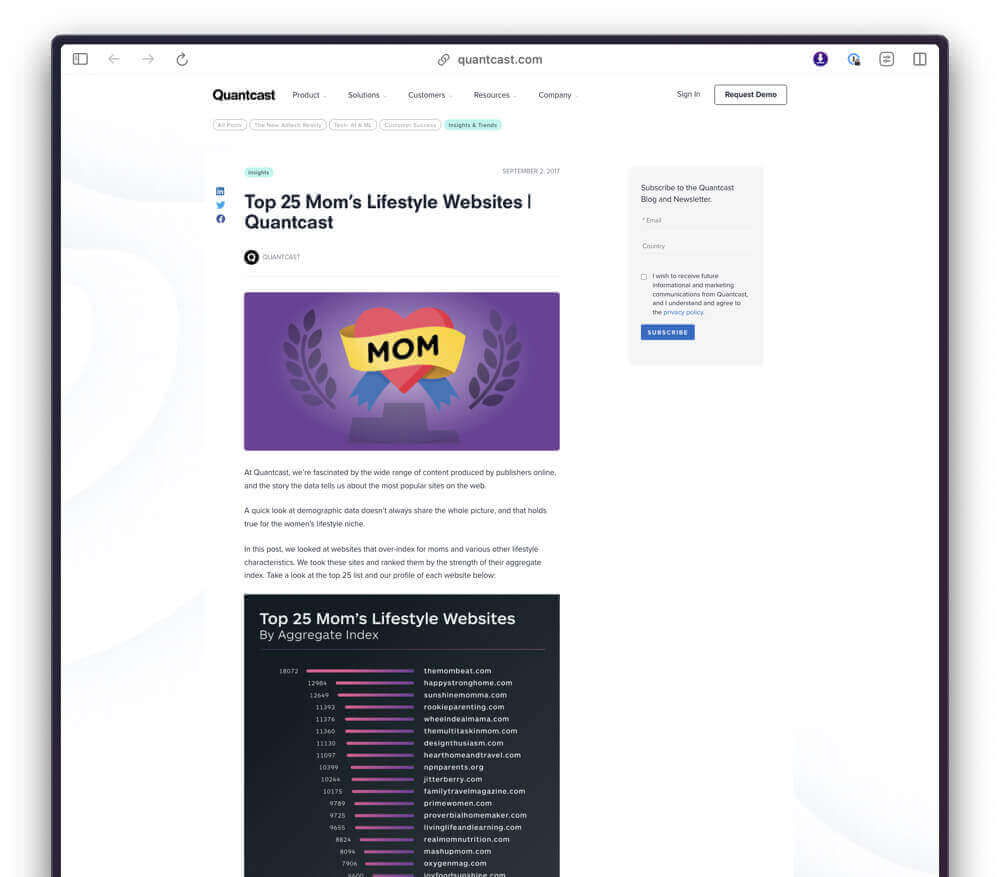Select the Customer Success filter pill
1000x877 pixels.
click(410, 125)
